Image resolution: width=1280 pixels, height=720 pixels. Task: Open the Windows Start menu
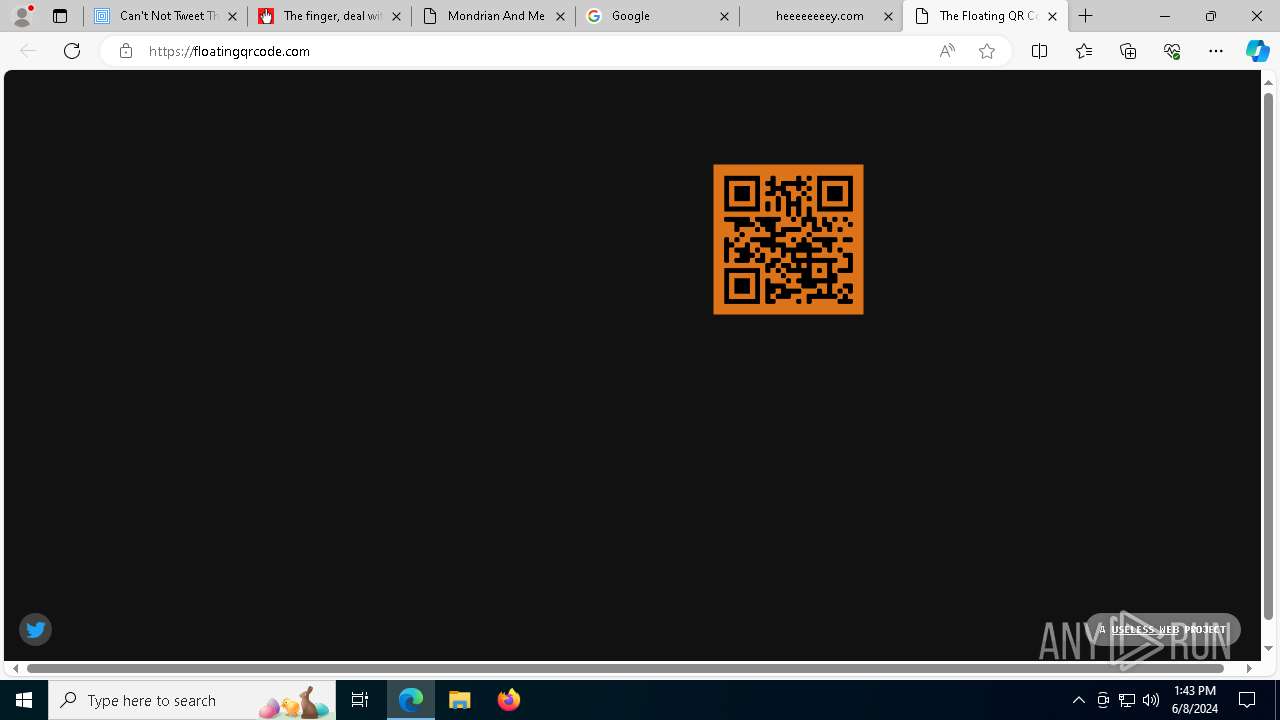(x=24, y=700)
